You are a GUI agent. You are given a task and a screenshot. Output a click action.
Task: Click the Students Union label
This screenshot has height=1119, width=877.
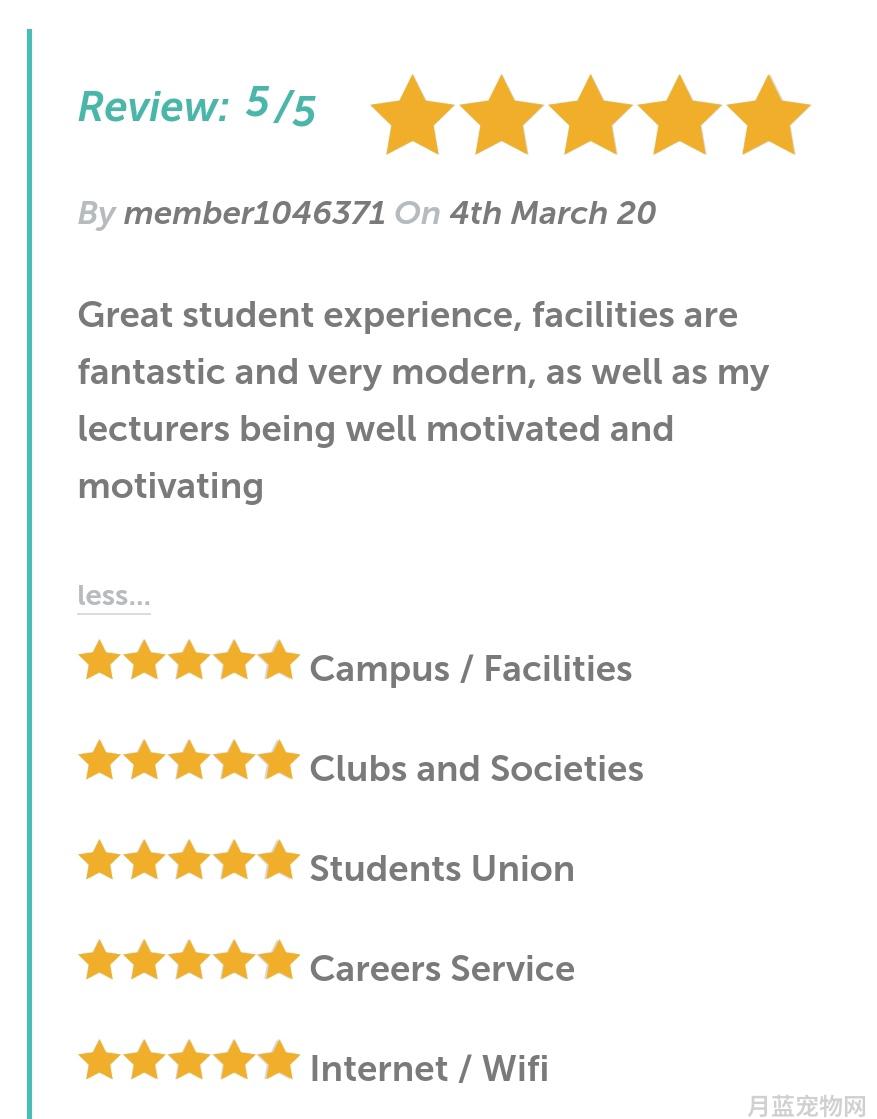[x=442, y=869]
